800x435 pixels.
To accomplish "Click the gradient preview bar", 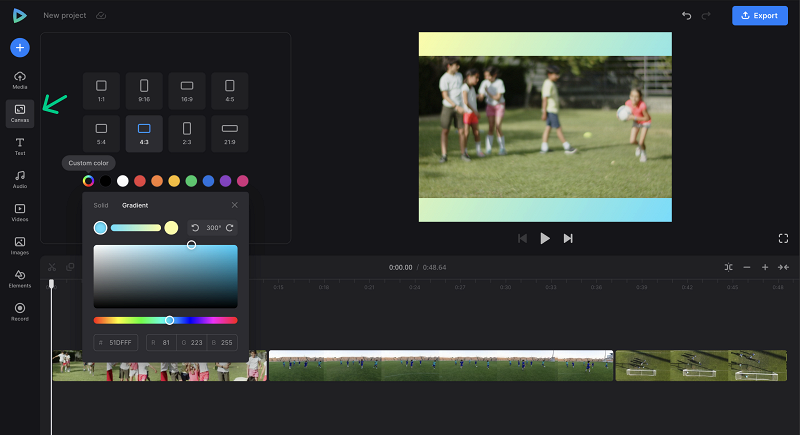I will point(136,228).
